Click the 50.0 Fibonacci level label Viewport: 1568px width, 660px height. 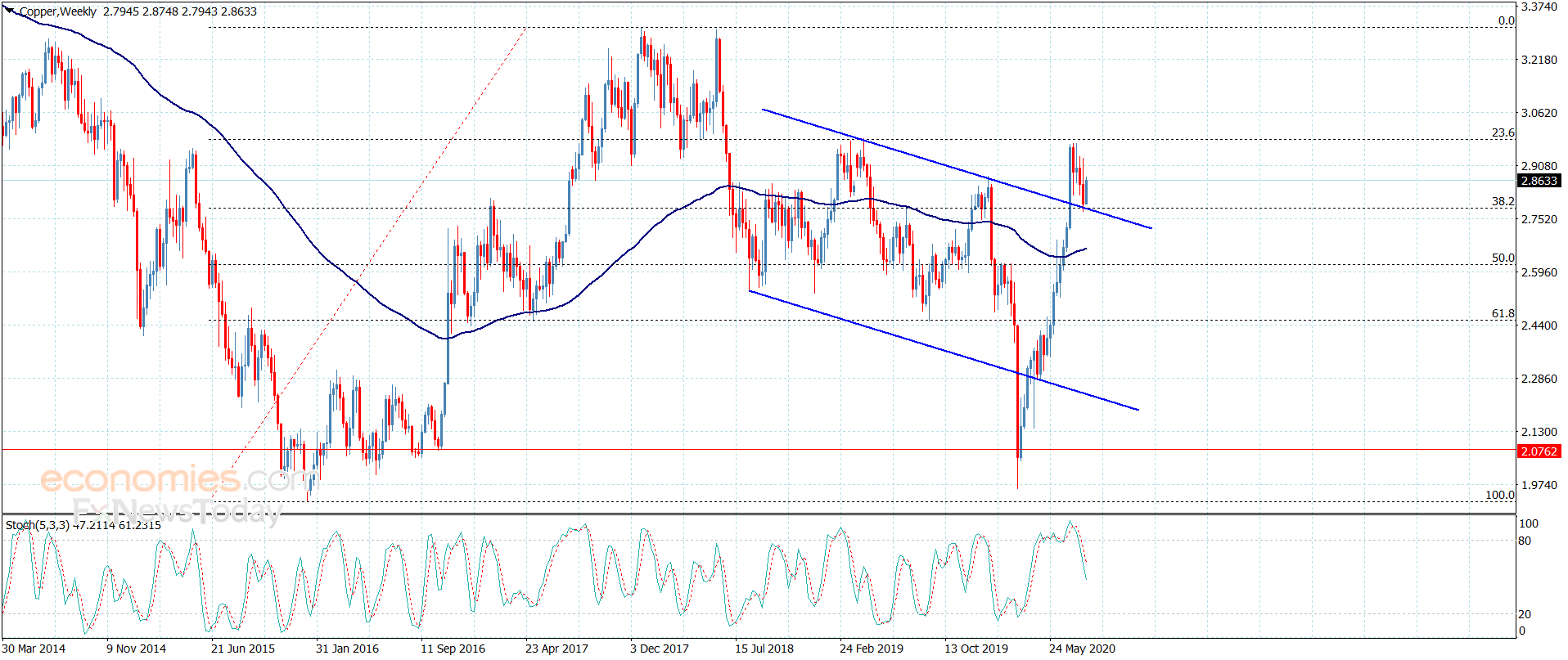pos(1503,258)
